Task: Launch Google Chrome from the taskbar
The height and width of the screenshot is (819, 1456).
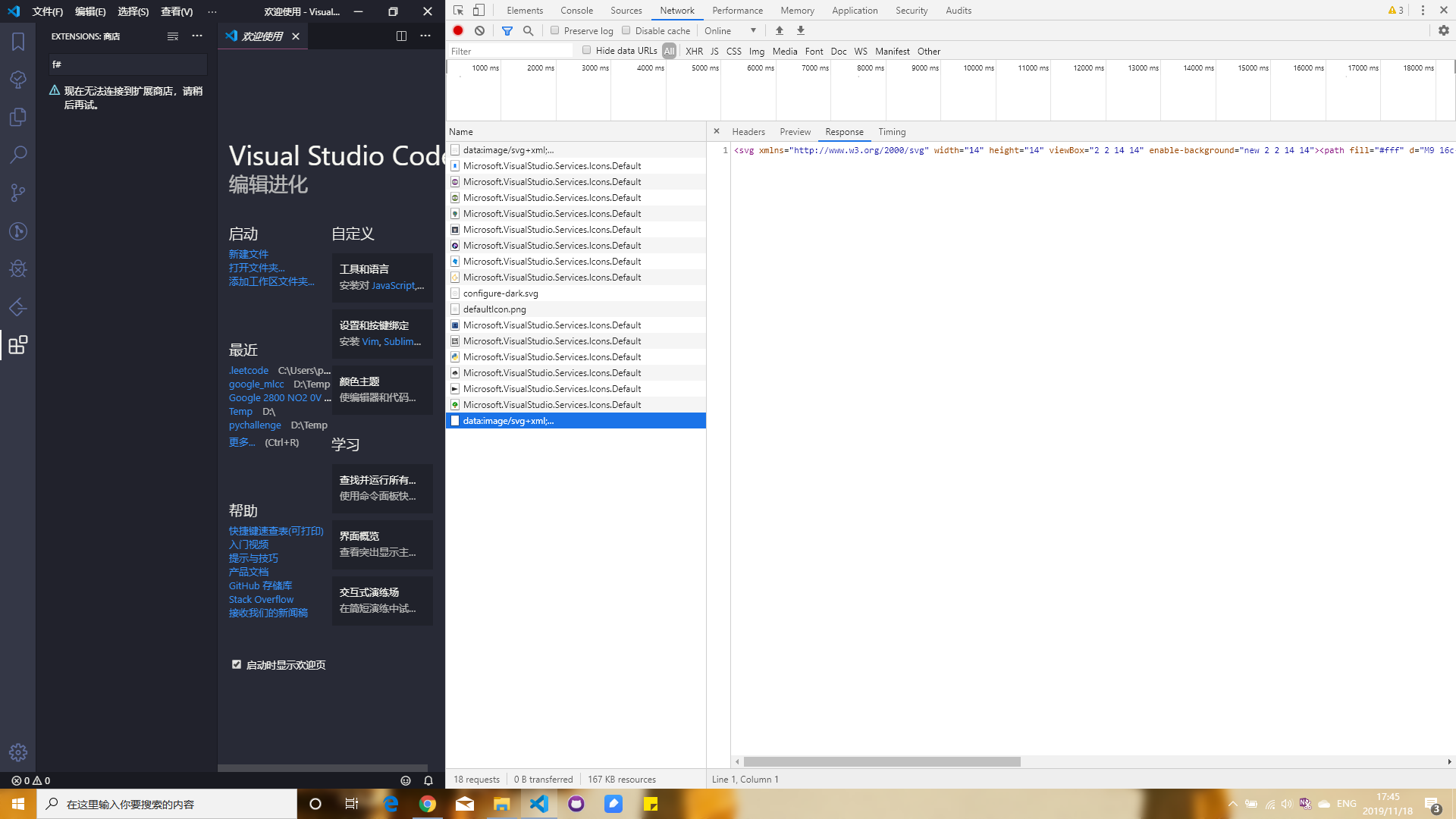Action: [x=428, y=803]
